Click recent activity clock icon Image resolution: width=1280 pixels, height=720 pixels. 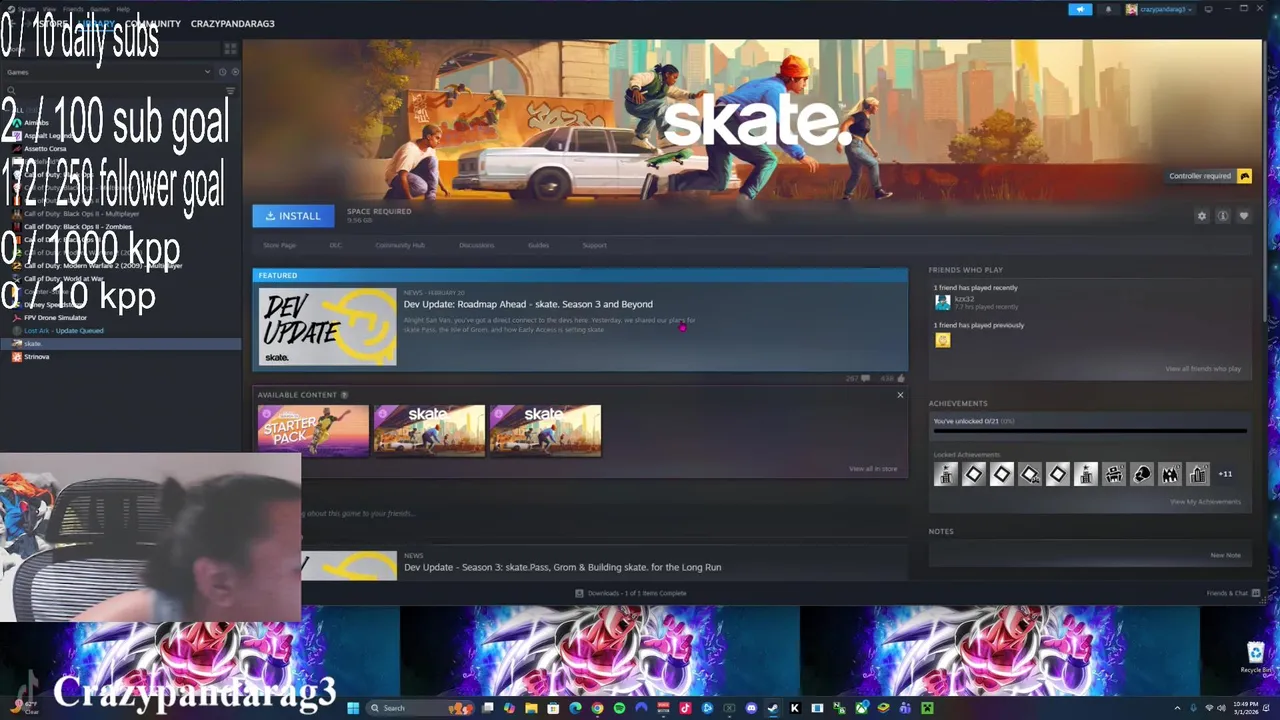click(223, 72)
